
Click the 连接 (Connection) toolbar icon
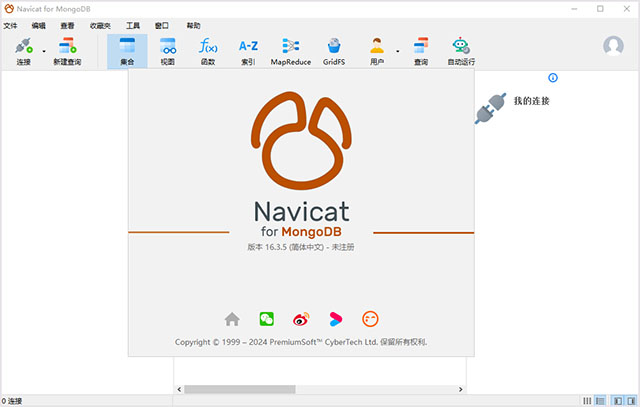click(22, 50)
